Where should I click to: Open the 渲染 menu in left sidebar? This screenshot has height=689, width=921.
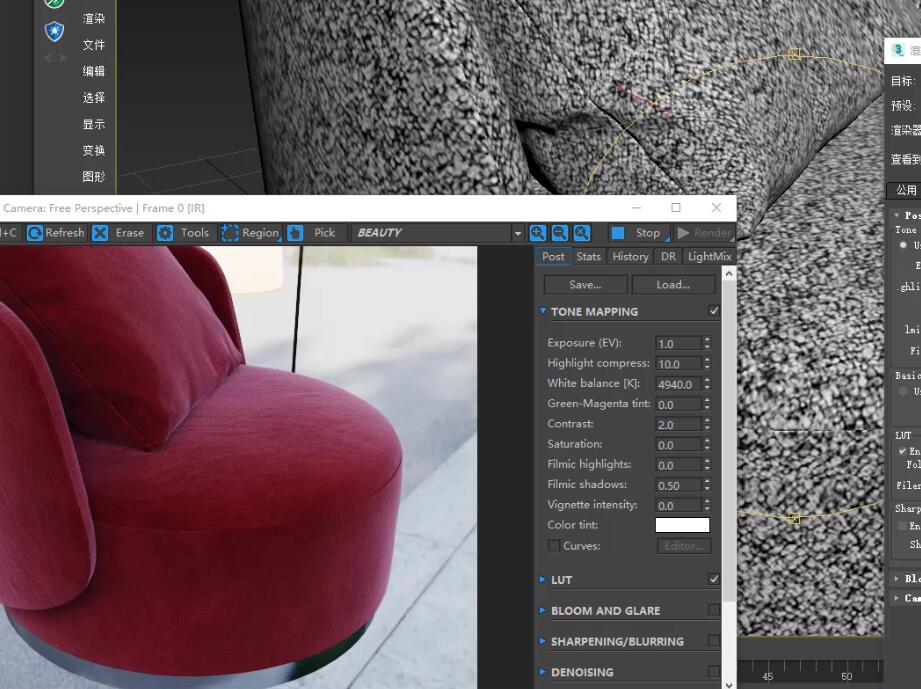tap(93, 19)
